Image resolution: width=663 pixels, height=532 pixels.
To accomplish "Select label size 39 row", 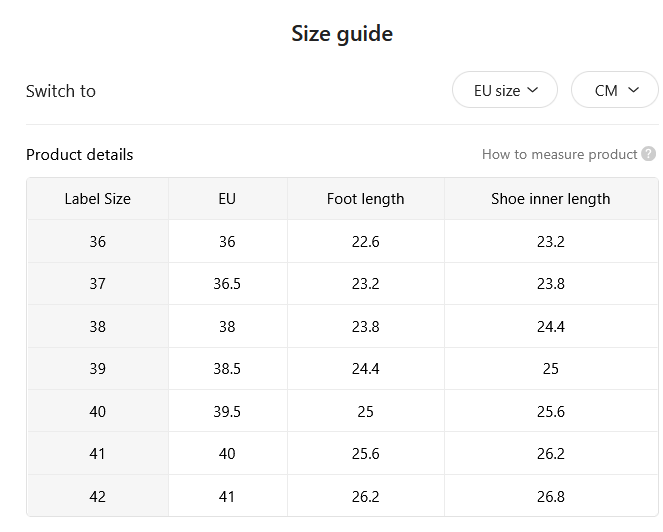I will click(342, 369).
